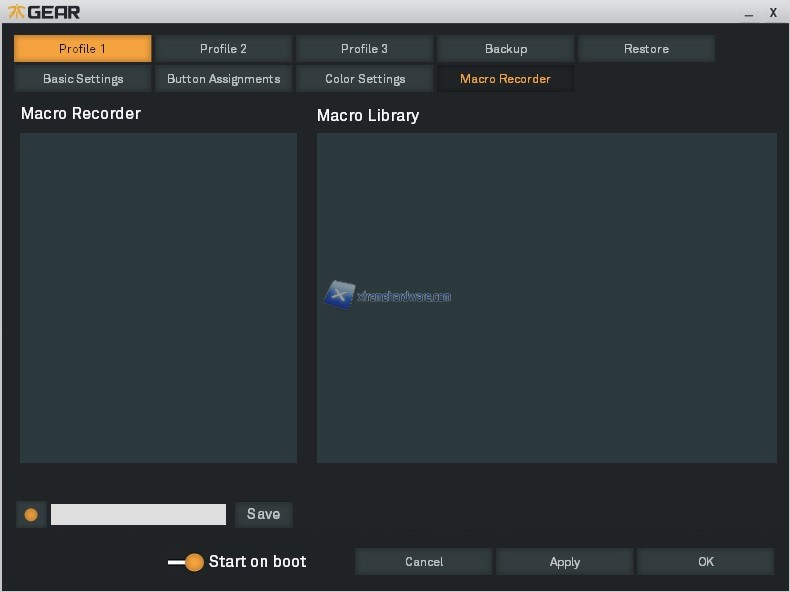Screen dimensions: 790x592
Task: Close the Gear window with X
Action: coord(773,12)
